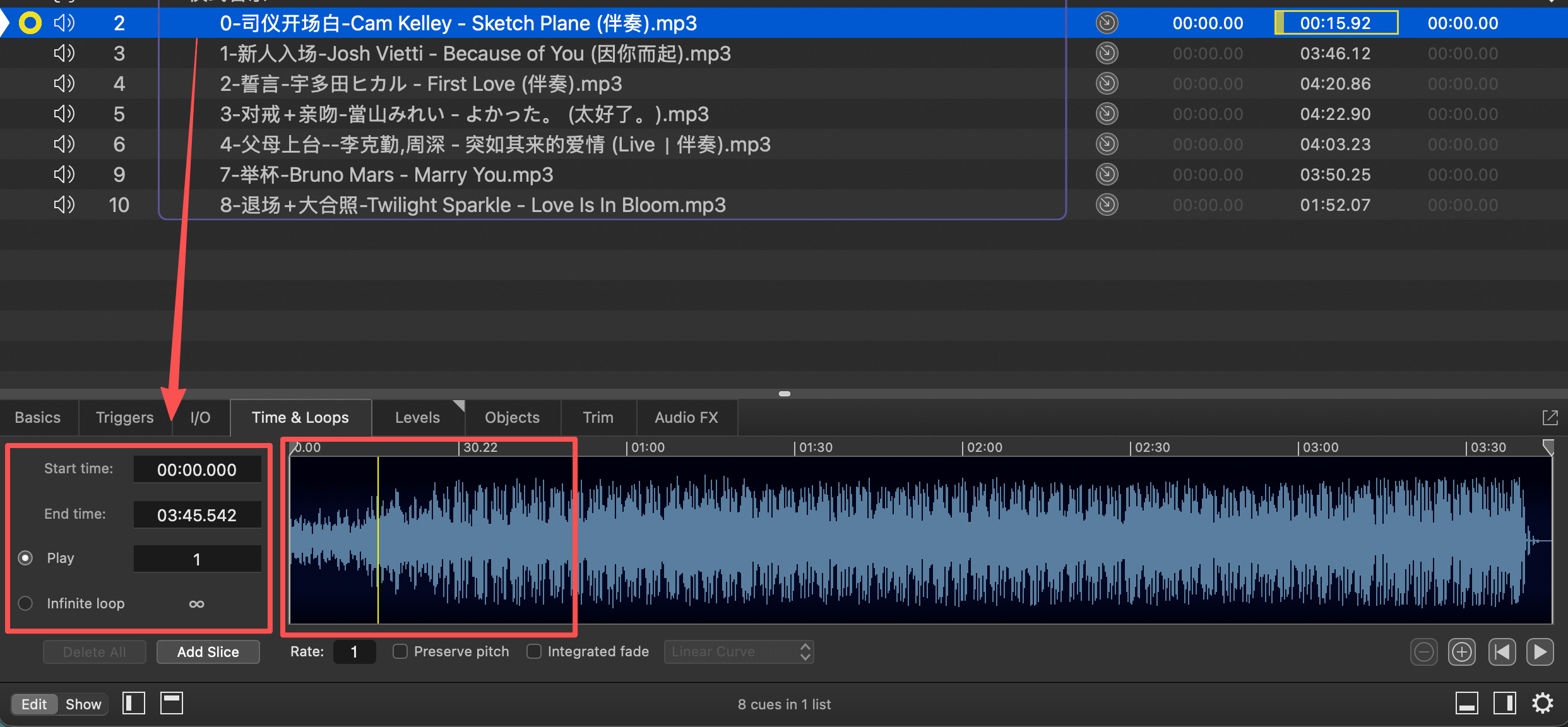
Task: Open the Objects tab
Action: (x=513, y=418)
